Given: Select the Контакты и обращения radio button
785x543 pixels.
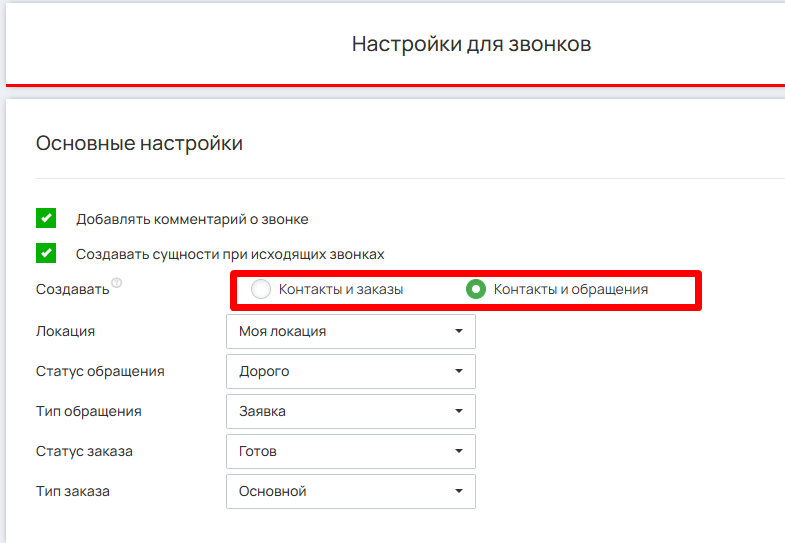Looking at the screenshot, I should coord(476,290).
